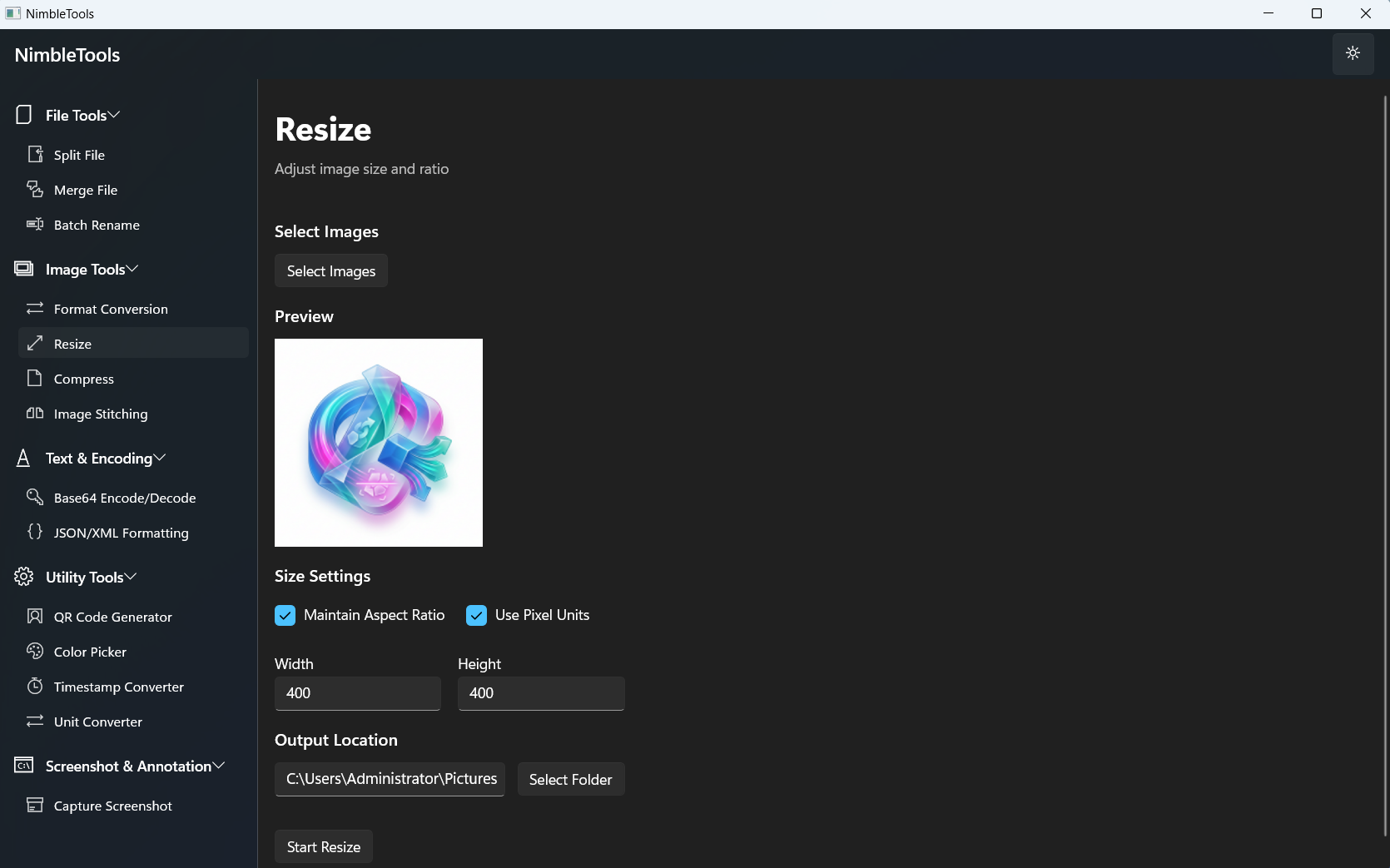Open the Merge File tool icon

(35, 189)
